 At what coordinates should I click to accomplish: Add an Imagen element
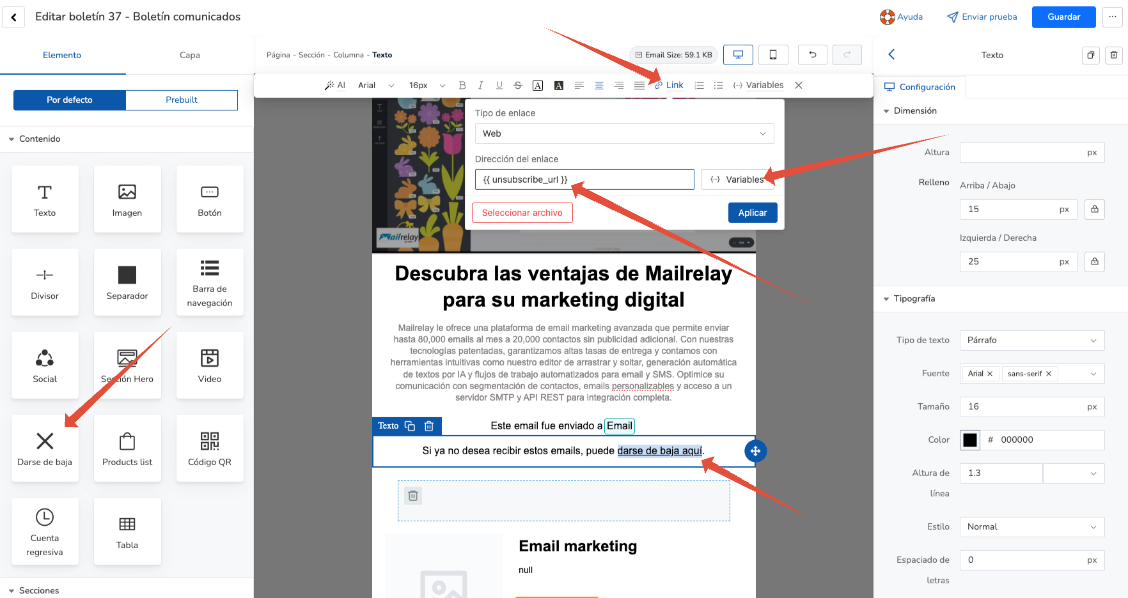tap(127, 199)
